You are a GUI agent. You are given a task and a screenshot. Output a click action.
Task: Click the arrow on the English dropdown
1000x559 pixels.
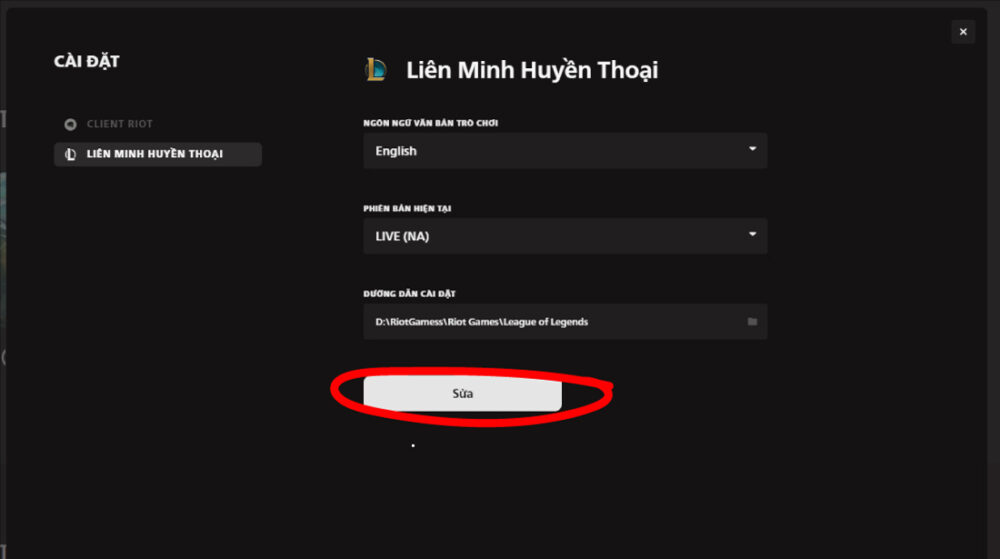[753, 149]
